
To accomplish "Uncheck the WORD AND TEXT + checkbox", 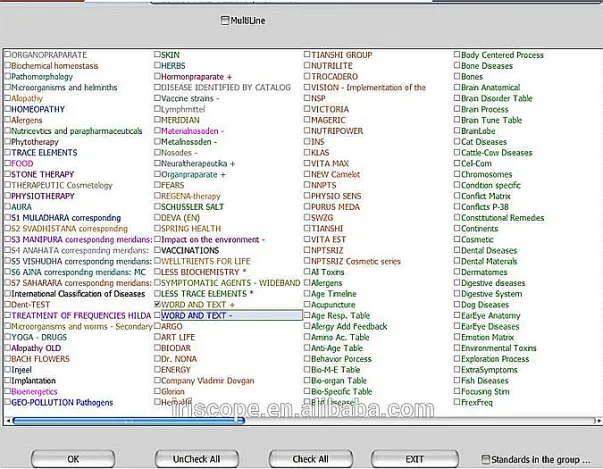I will [x=157, y=304].
